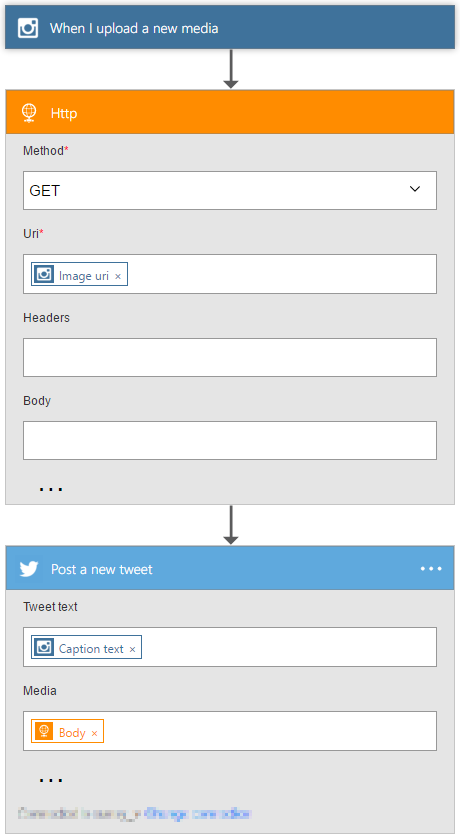
Task: Click inside the Headers input field
Action: point(229,357)
